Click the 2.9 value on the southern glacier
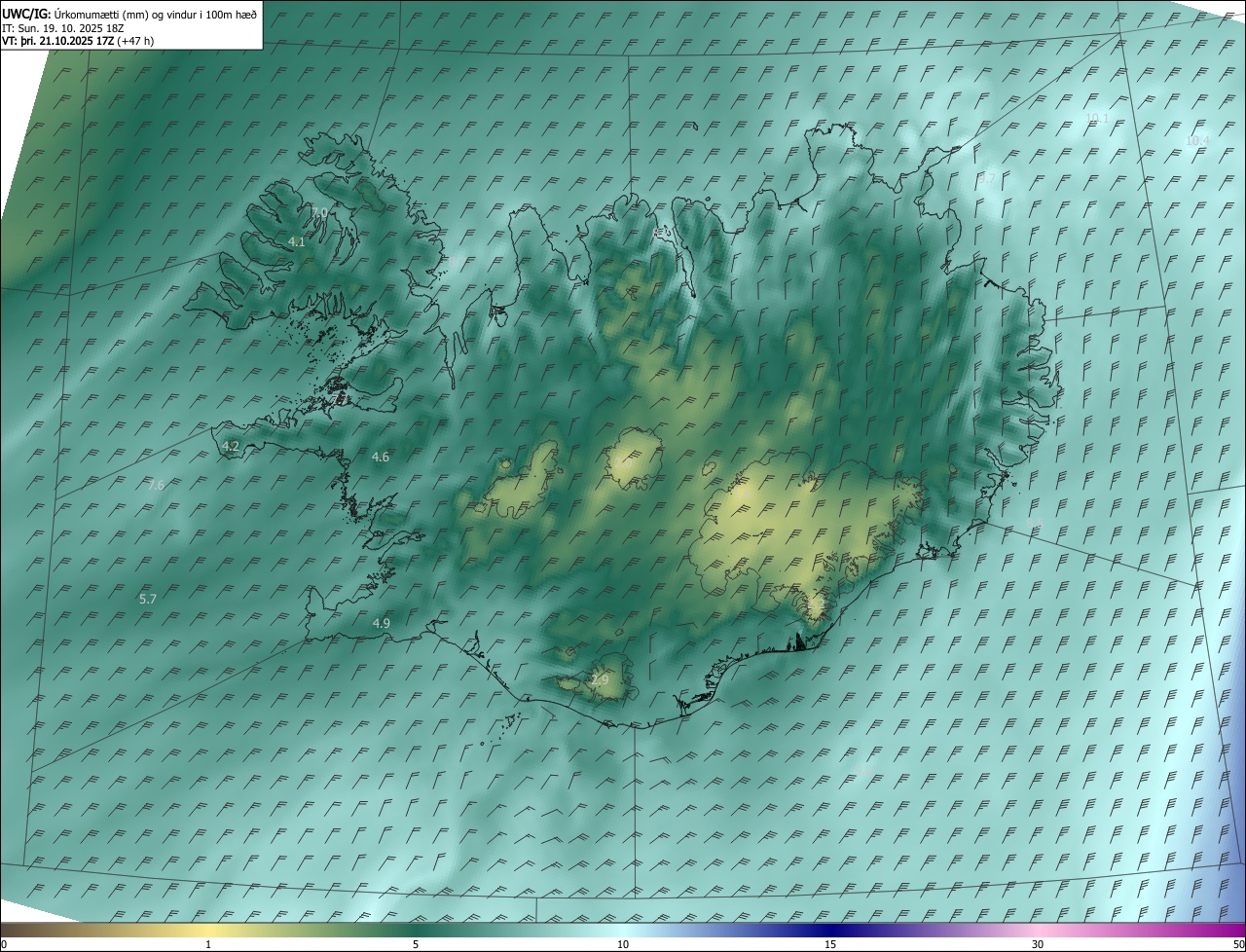The height and width of the screenshot is (952, 1246). pos(600,679)
